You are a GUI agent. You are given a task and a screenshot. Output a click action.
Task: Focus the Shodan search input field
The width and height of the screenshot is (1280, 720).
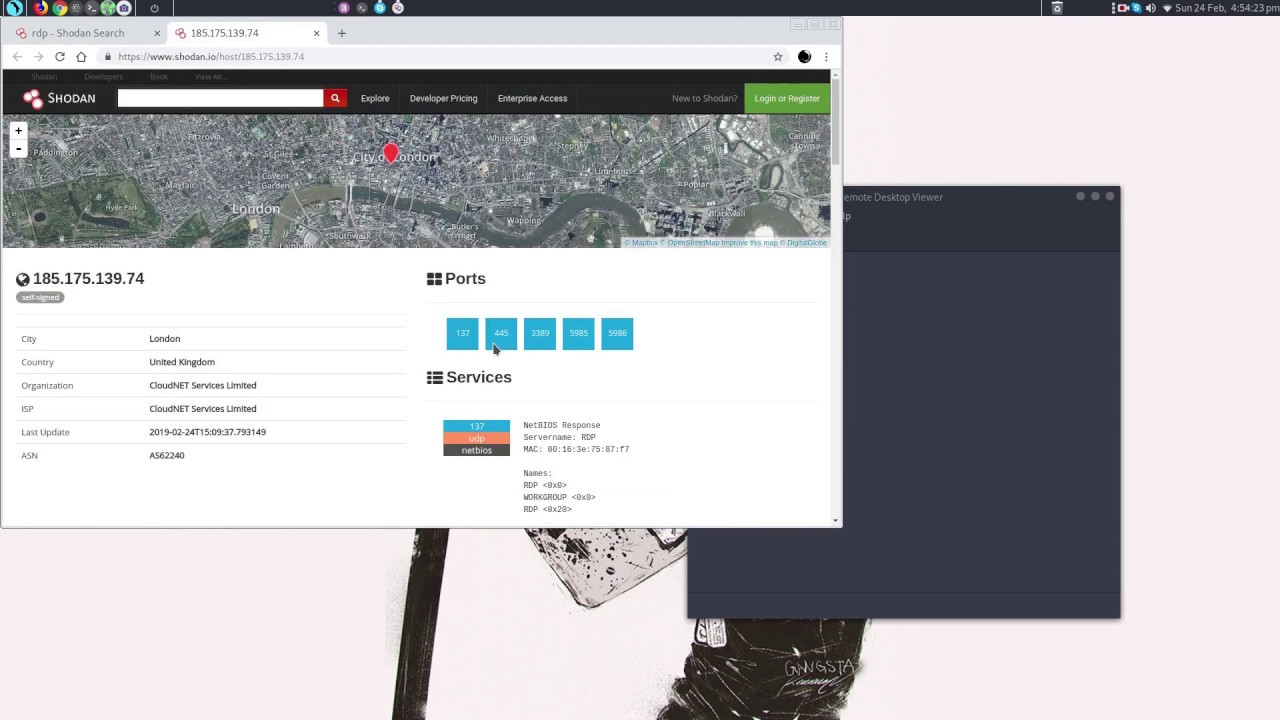pyautogui.click(x=220, y=98)
